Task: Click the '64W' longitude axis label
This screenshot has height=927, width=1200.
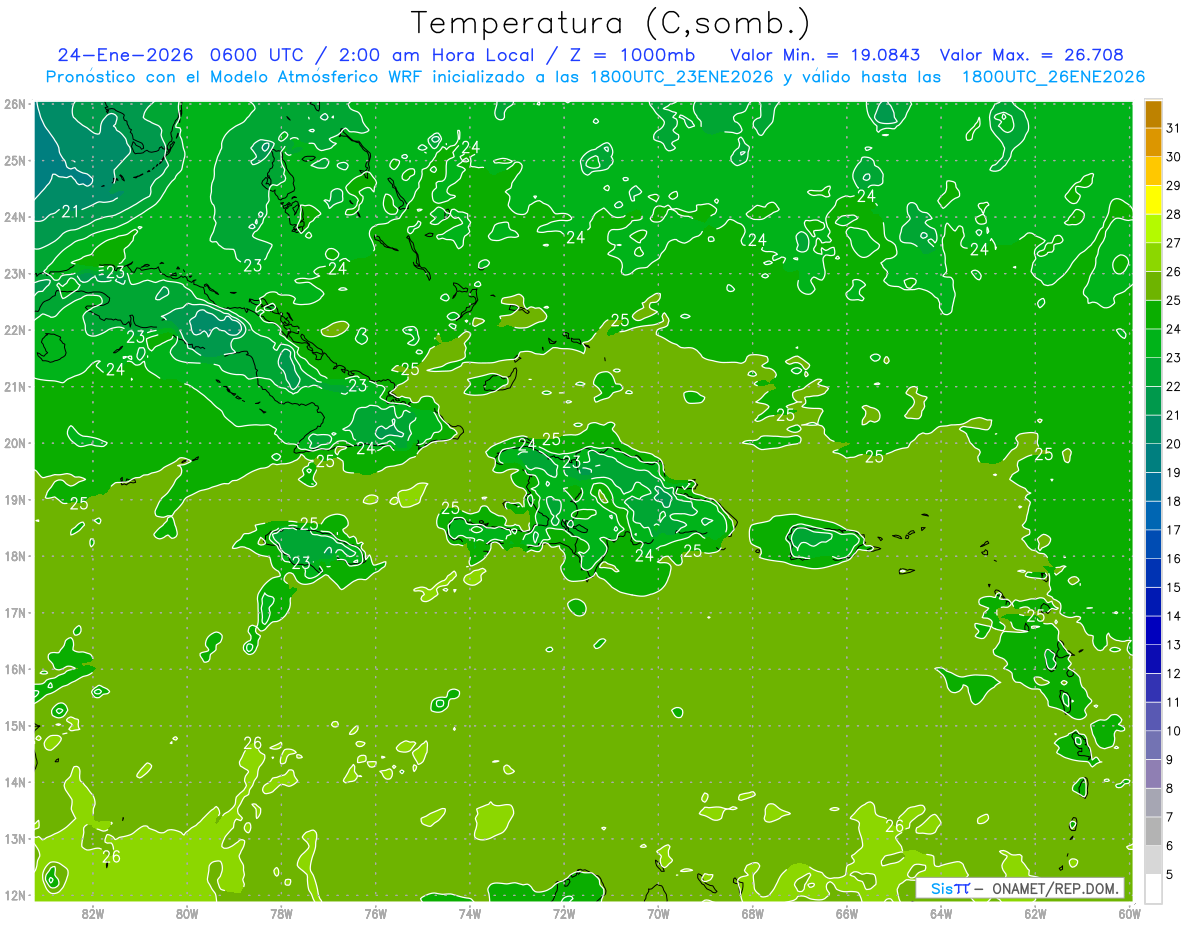Action: click(x=941, y=912)
